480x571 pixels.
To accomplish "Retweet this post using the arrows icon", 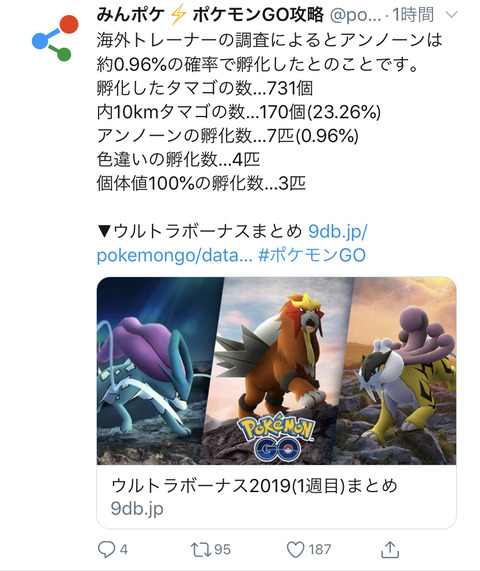I will (201, 550).
